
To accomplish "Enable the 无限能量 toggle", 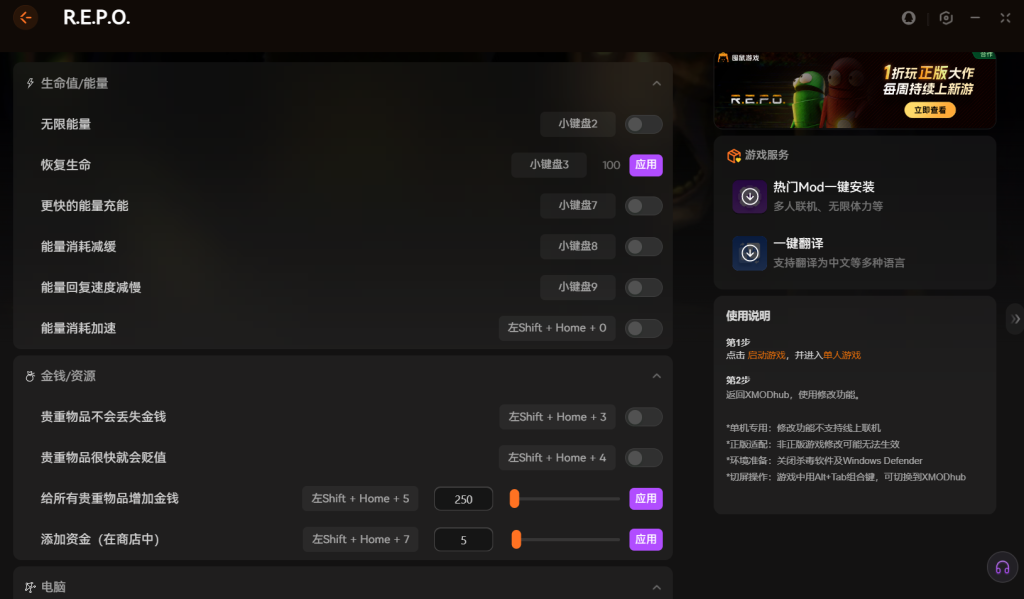I will click(x=643, y=124).
